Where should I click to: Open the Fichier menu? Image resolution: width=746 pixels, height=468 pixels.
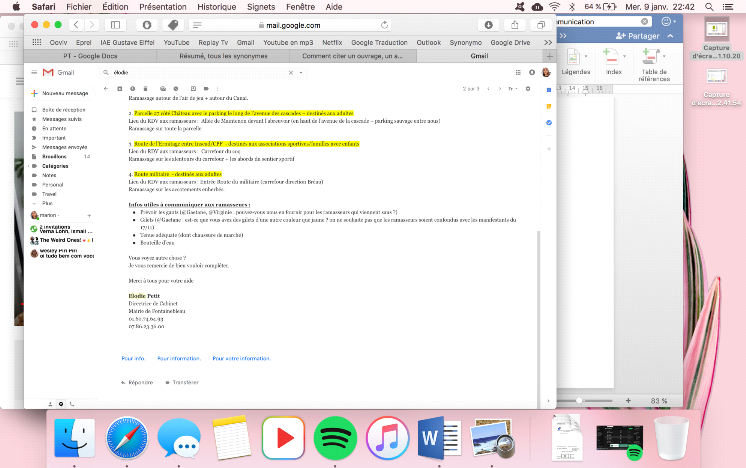pos(79,7)
